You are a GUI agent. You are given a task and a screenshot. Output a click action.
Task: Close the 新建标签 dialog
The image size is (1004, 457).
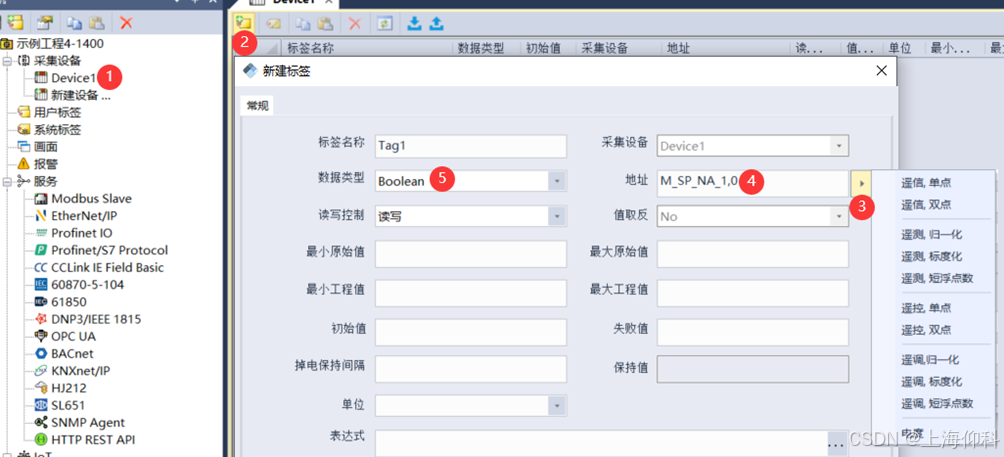coord(881,70)
